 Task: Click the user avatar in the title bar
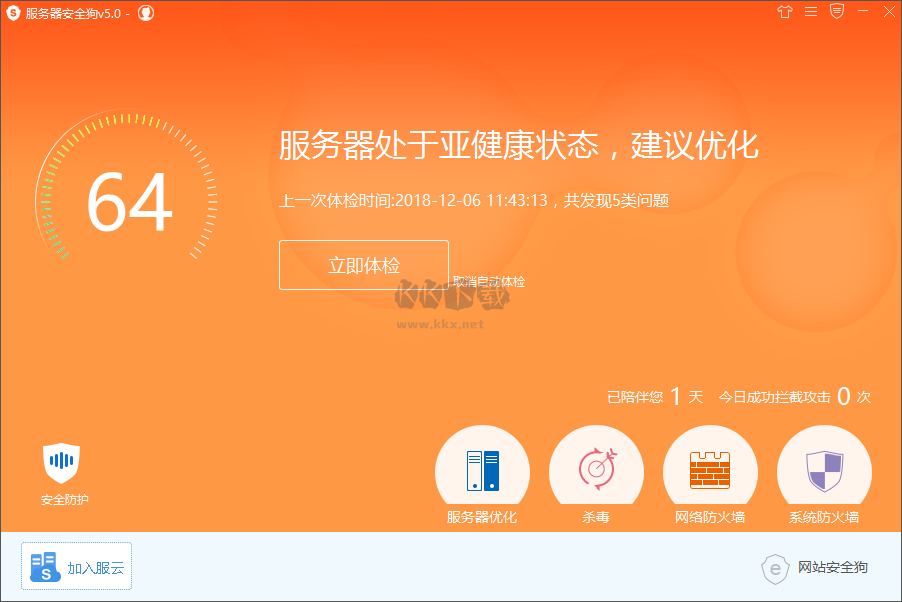[145, 13]
